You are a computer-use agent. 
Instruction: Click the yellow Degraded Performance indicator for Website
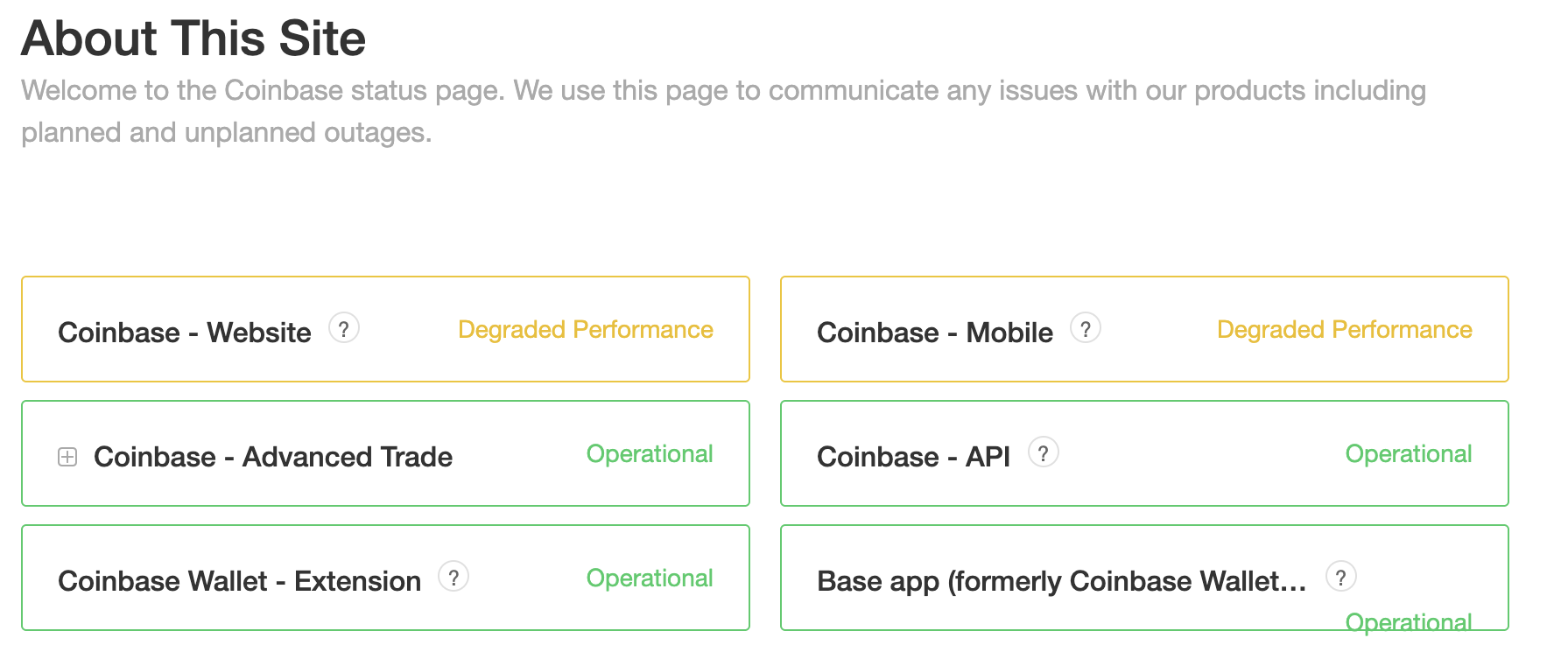click(x=585, y=330)
